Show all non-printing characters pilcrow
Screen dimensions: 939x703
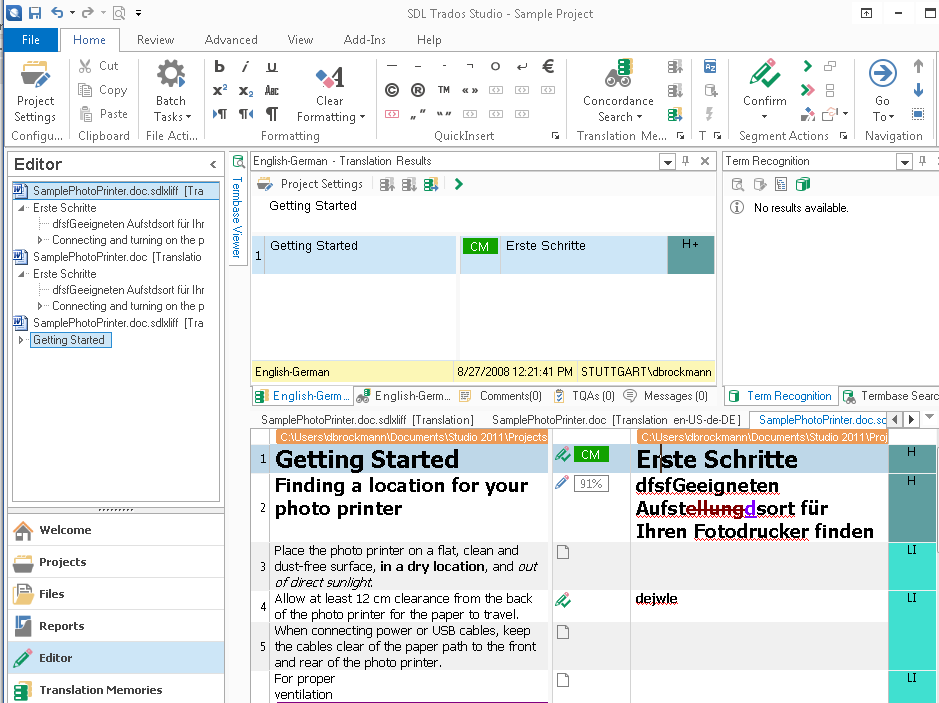pyautogui.click(x=272, y=114)
